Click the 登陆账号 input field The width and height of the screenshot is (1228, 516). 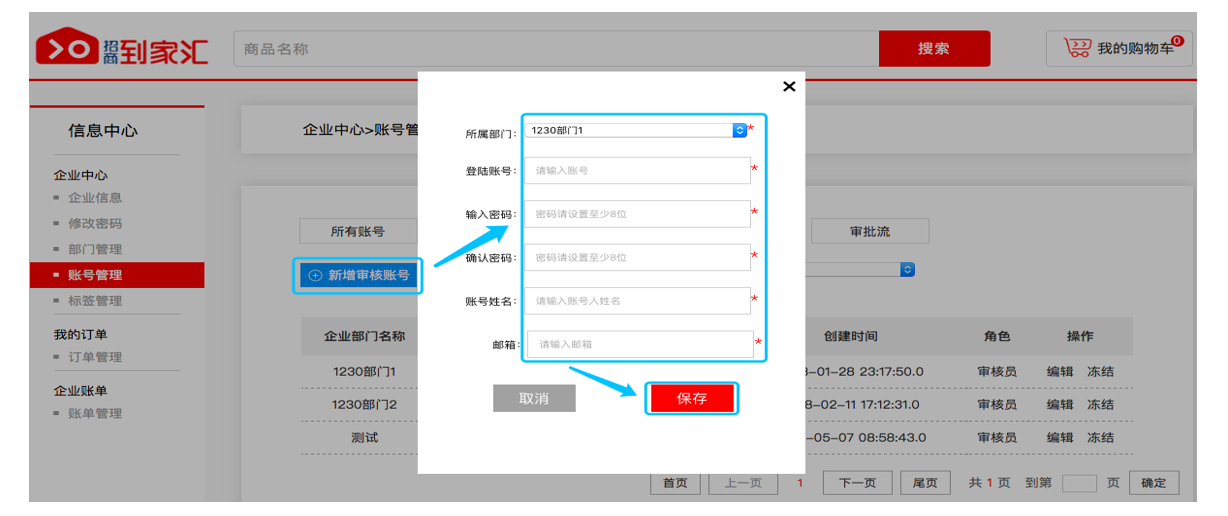tap(637, 171)
